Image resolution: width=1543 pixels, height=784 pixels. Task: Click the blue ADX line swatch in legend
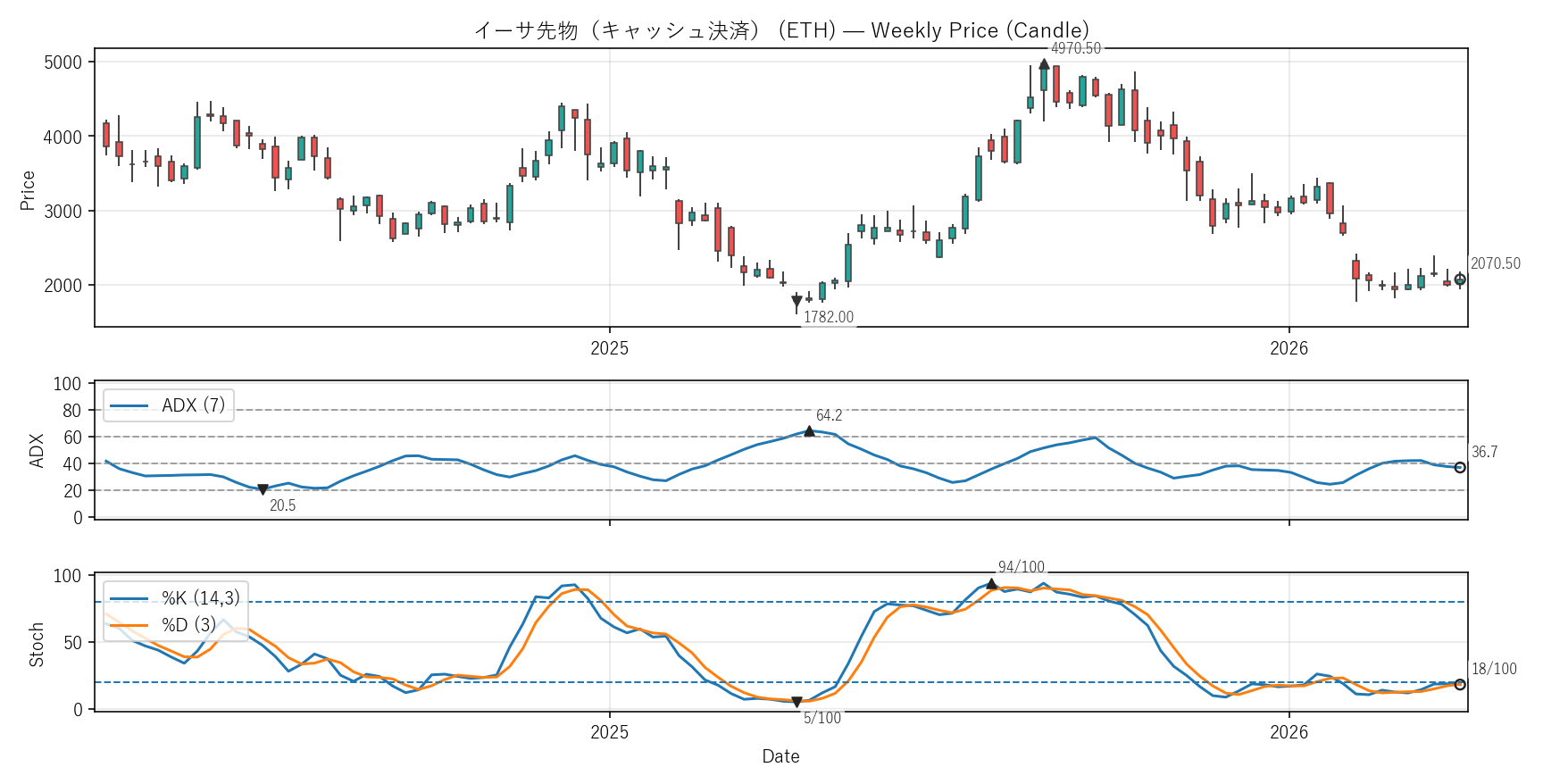point(129,406)
